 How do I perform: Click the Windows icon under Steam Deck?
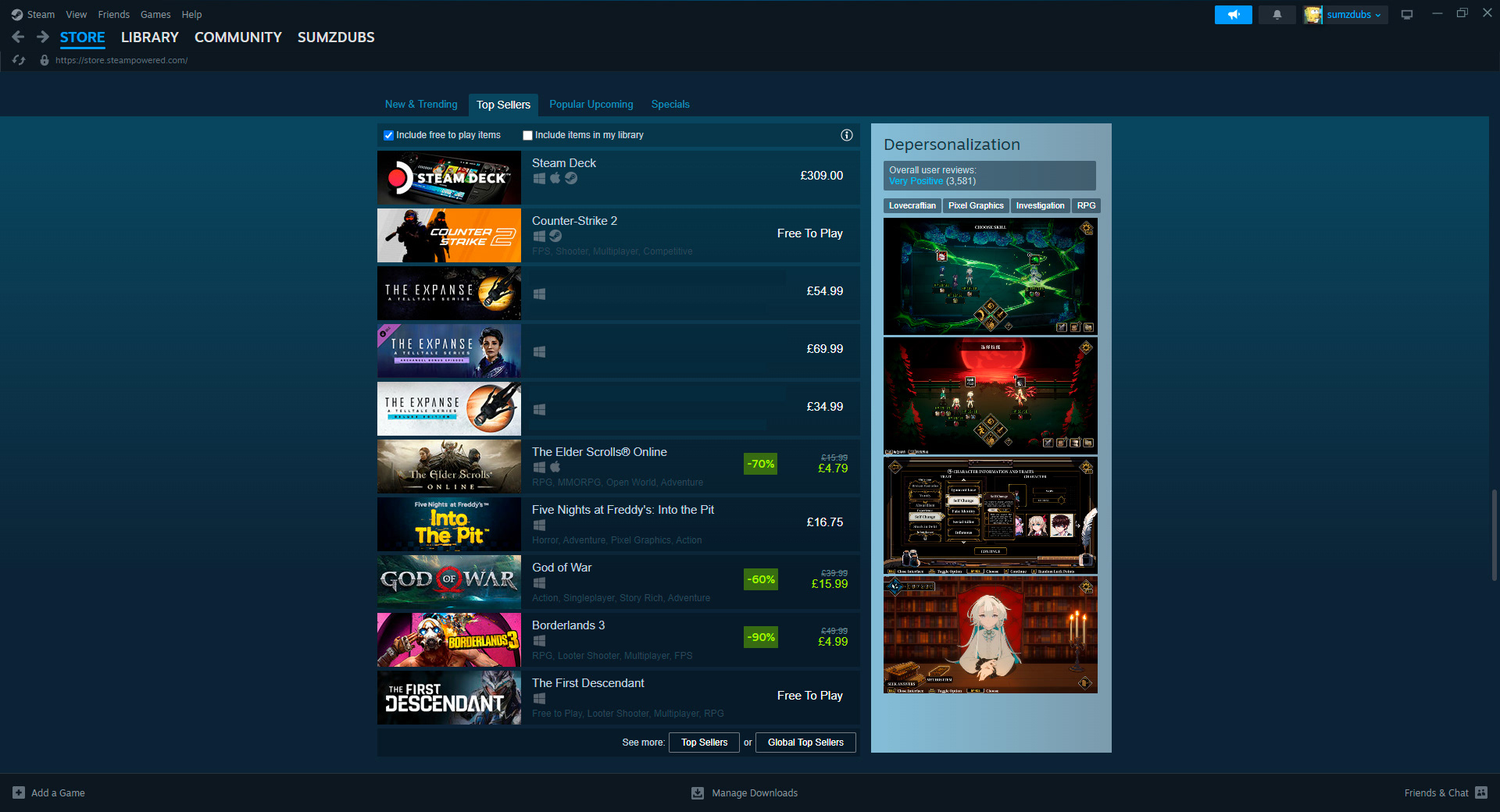539,178
